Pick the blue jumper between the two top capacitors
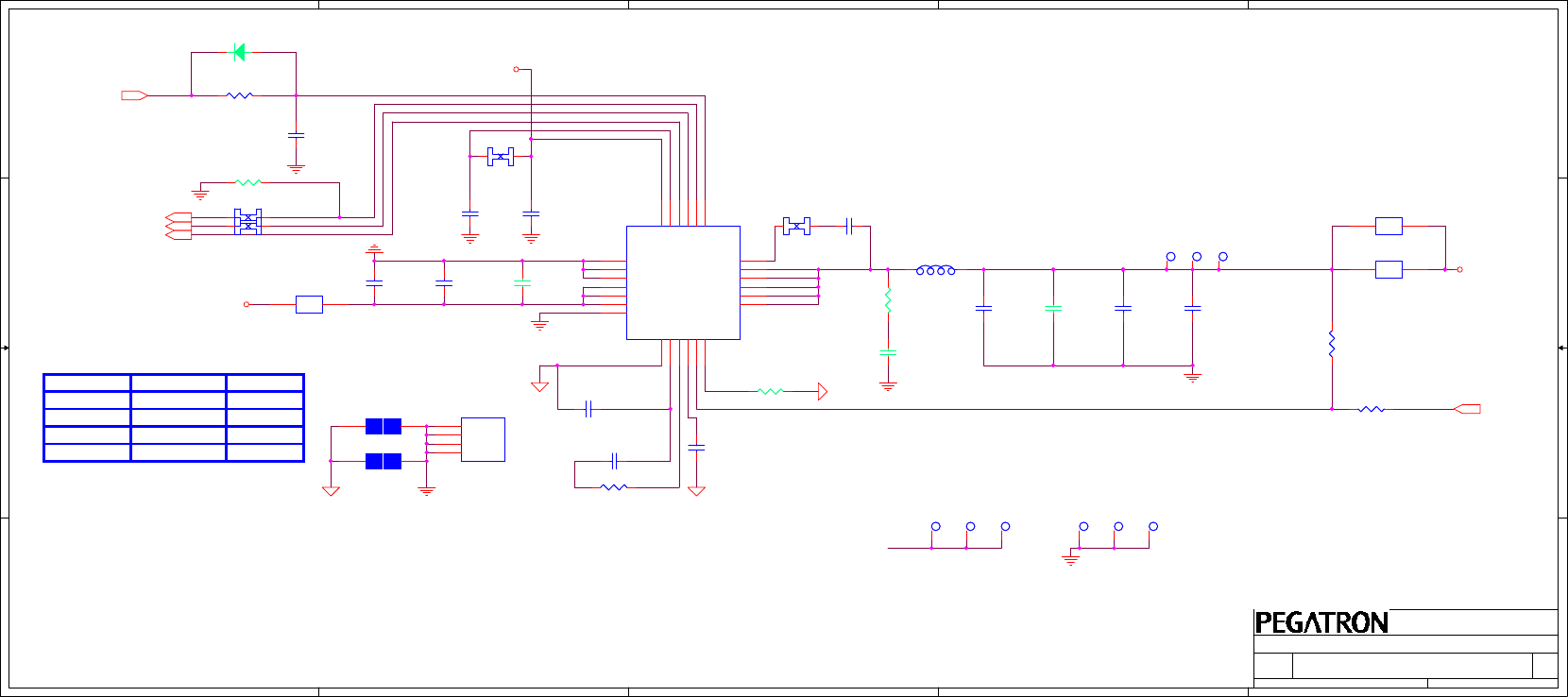The image size is (1568, 697). [x=501, y=157]
